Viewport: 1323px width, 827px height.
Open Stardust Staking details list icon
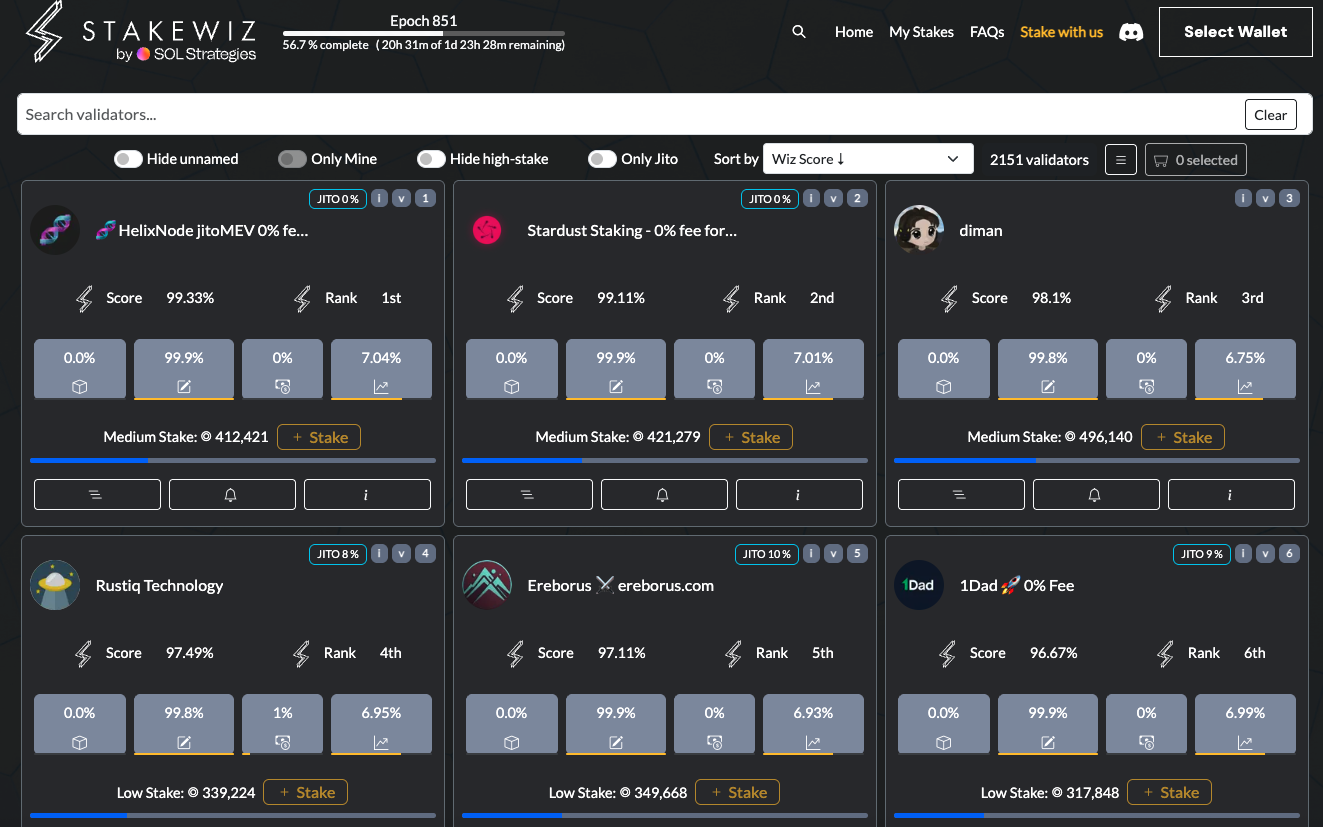click(529, 495)
